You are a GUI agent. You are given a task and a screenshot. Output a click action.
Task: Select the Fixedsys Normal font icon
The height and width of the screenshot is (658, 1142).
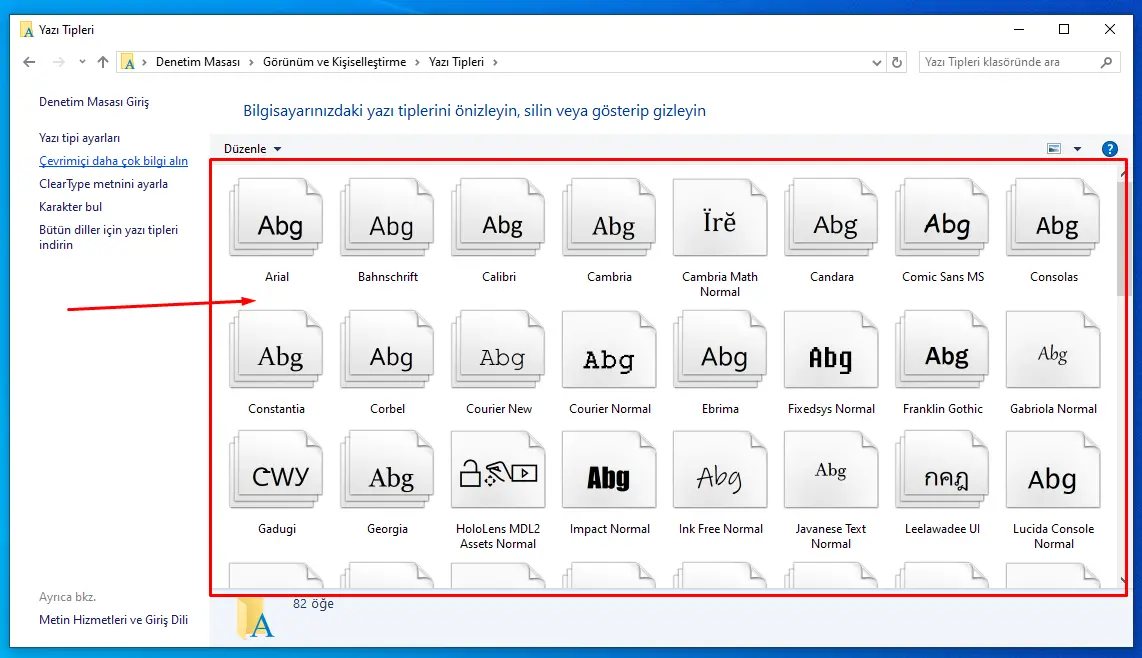[x=831, y=349]
